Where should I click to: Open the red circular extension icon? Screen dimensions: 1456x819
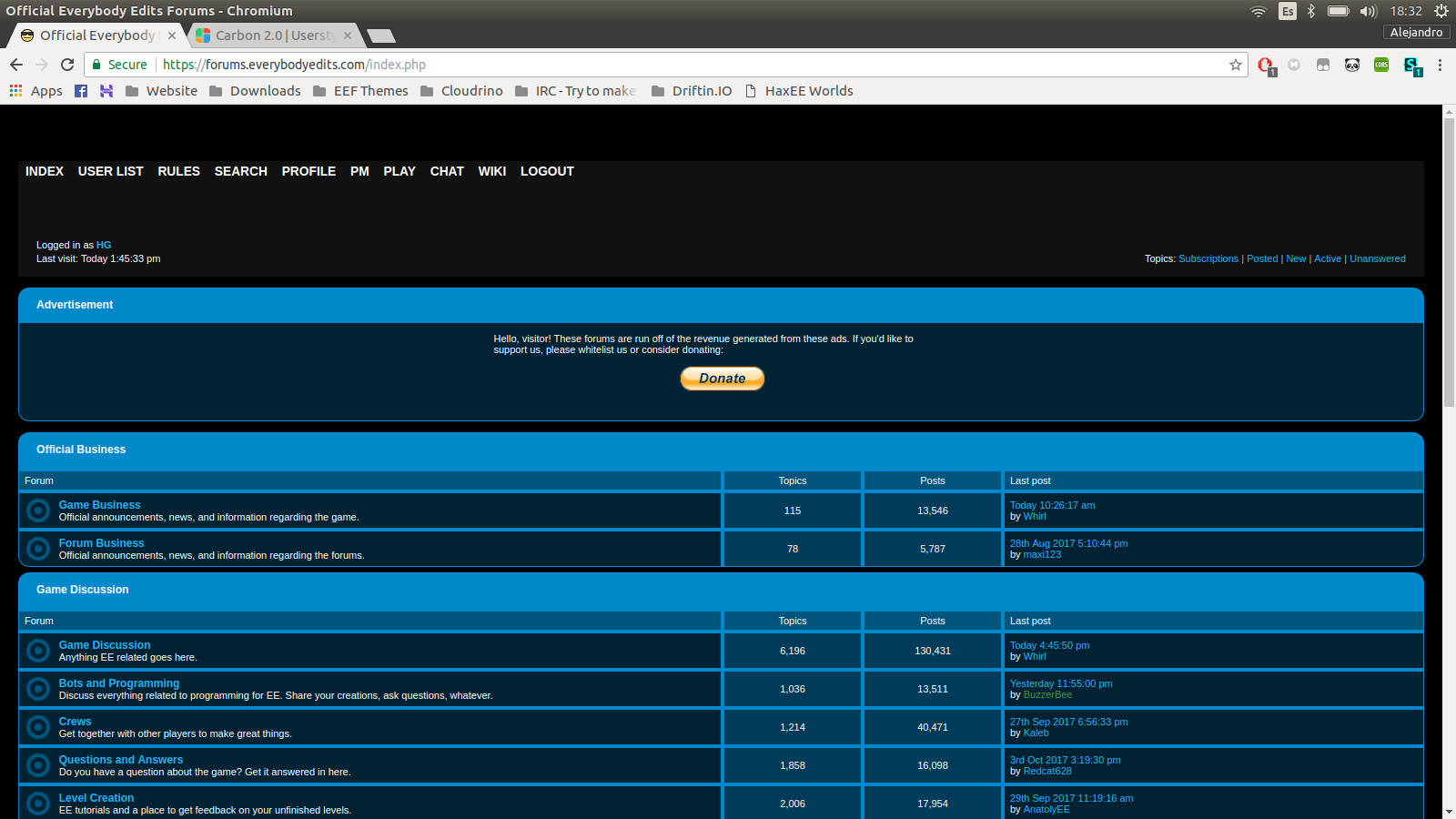point(1265,65)
